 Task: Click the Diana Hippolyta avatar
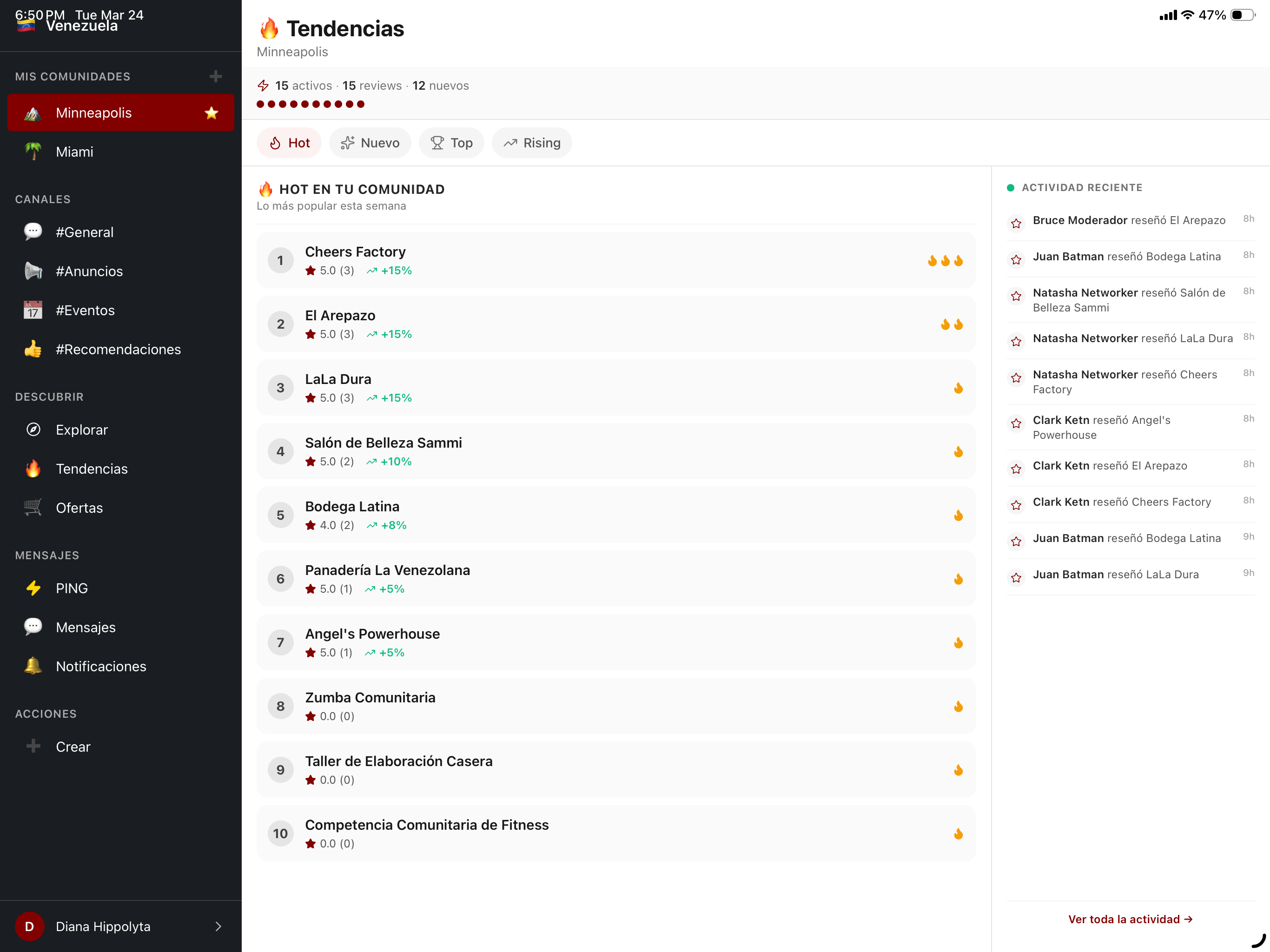(x=29, y=926)
